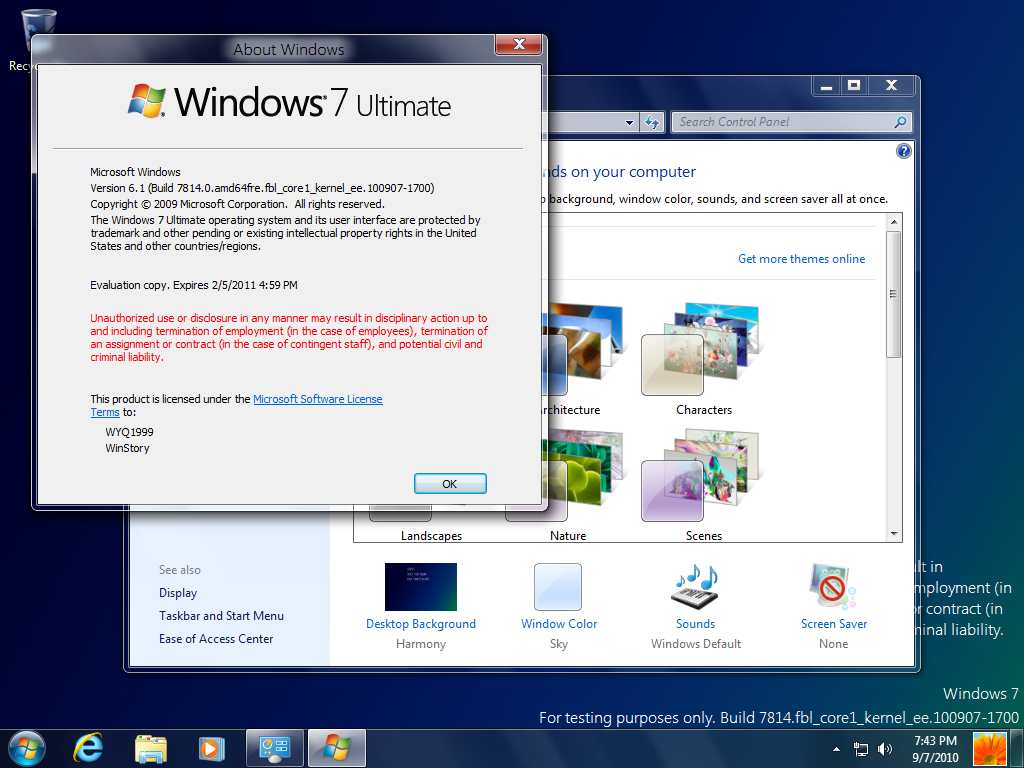Open Sounds settings icon
1024x768 pixels.
point(696,586)
